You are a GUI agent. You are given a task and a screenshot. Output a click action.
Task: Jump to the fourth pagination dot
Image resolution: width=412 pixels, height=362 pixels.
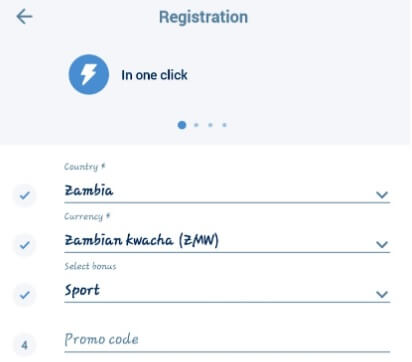224,125
